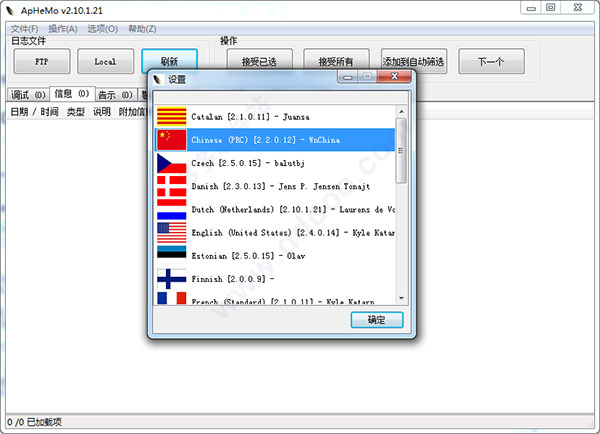The image size is (600, 434).
Task: Click the language list scroll up arrow
Action: click(x=401, y=111)
